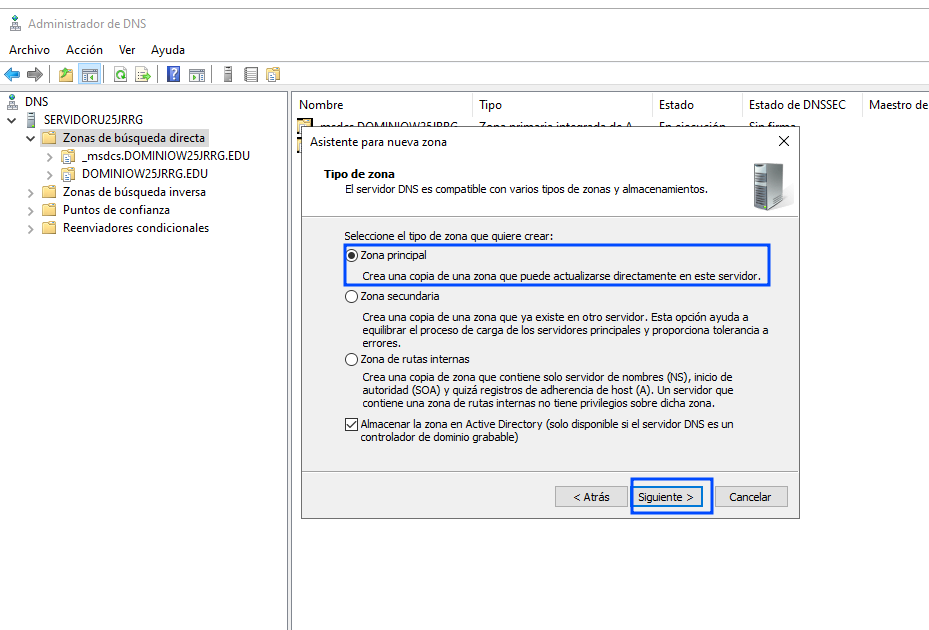Expand Zonas de búsqueda inversa node
The height and width of the screenshot is (630, 929).
tap(30, 193)
